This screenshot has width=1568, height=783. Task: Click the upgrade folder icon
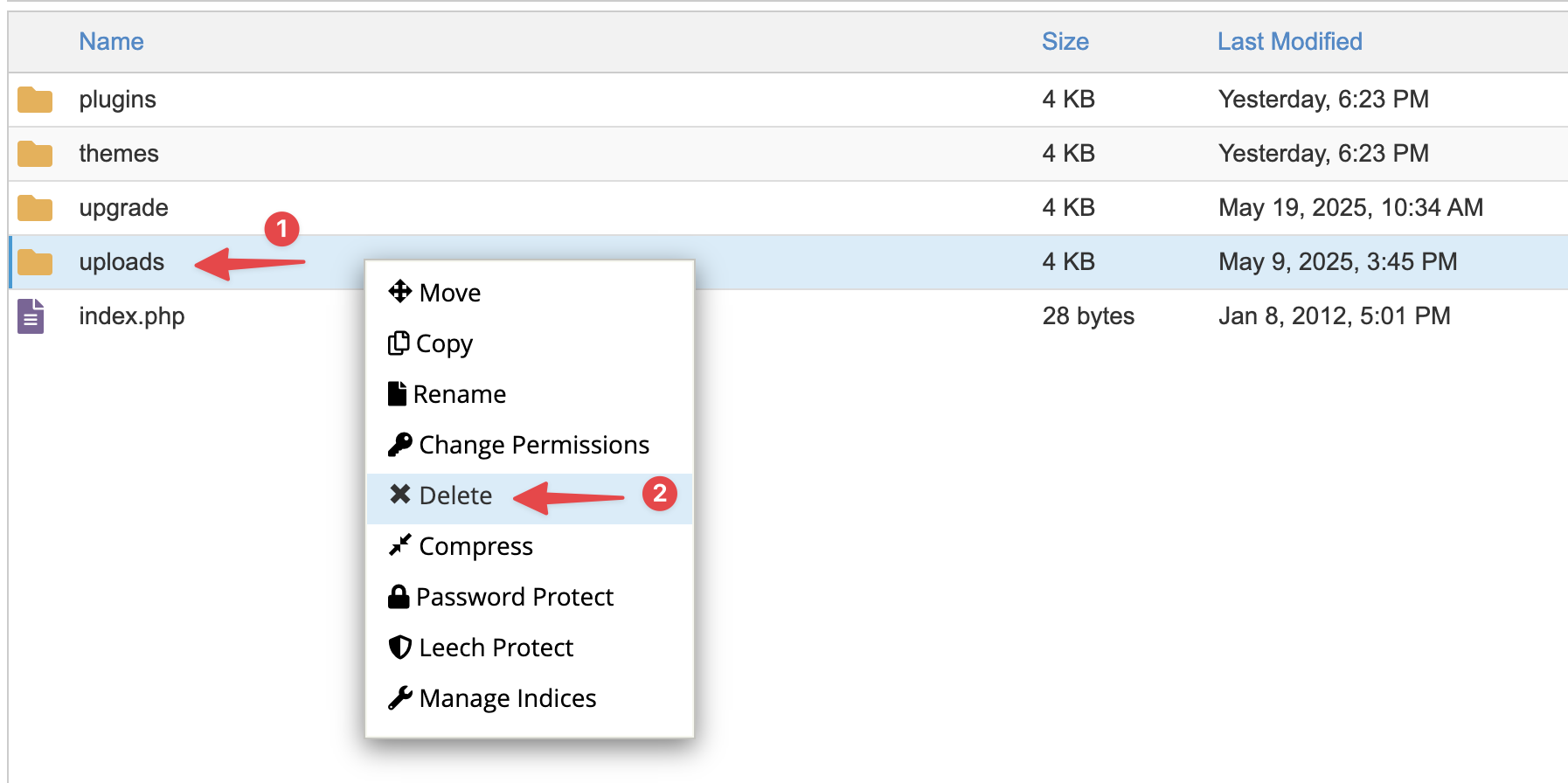(x=35, y=208)
